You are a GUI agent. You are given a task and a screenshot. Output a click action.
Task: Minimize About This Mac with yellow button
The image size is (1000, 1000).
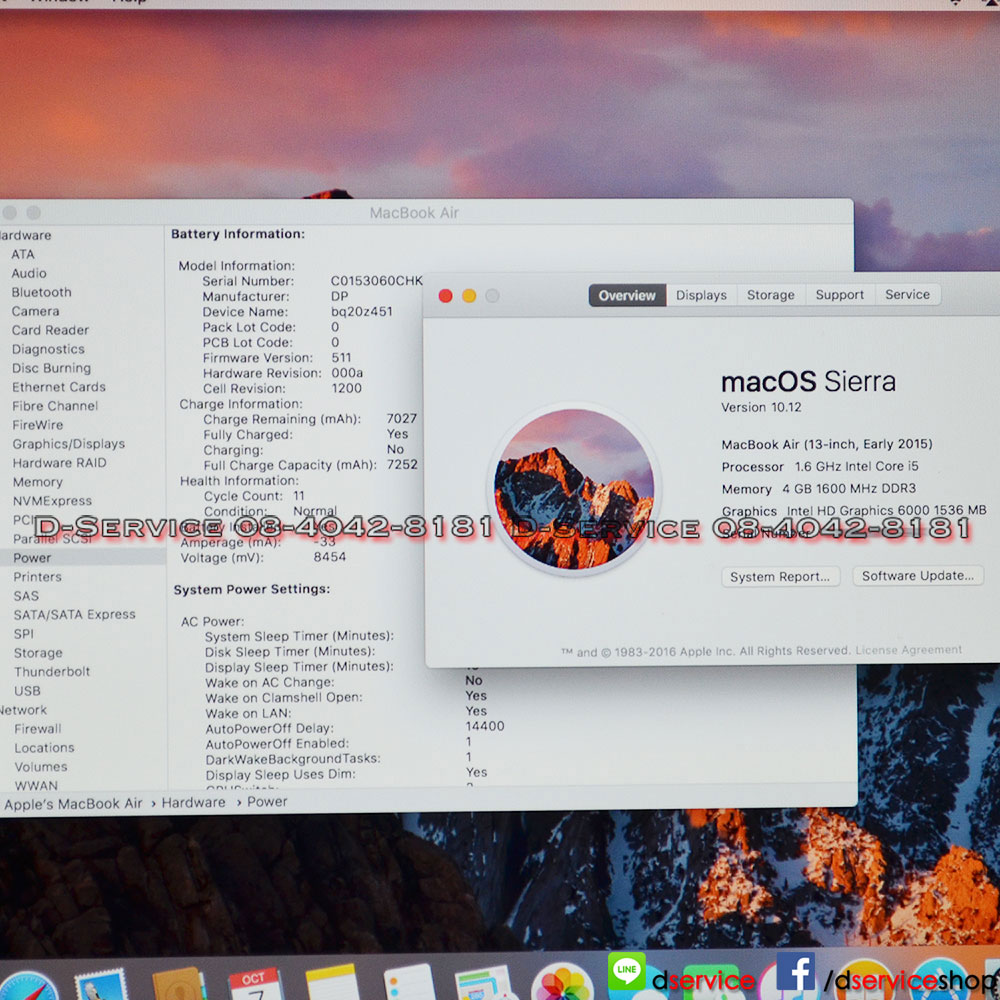(x=469, y=296)
